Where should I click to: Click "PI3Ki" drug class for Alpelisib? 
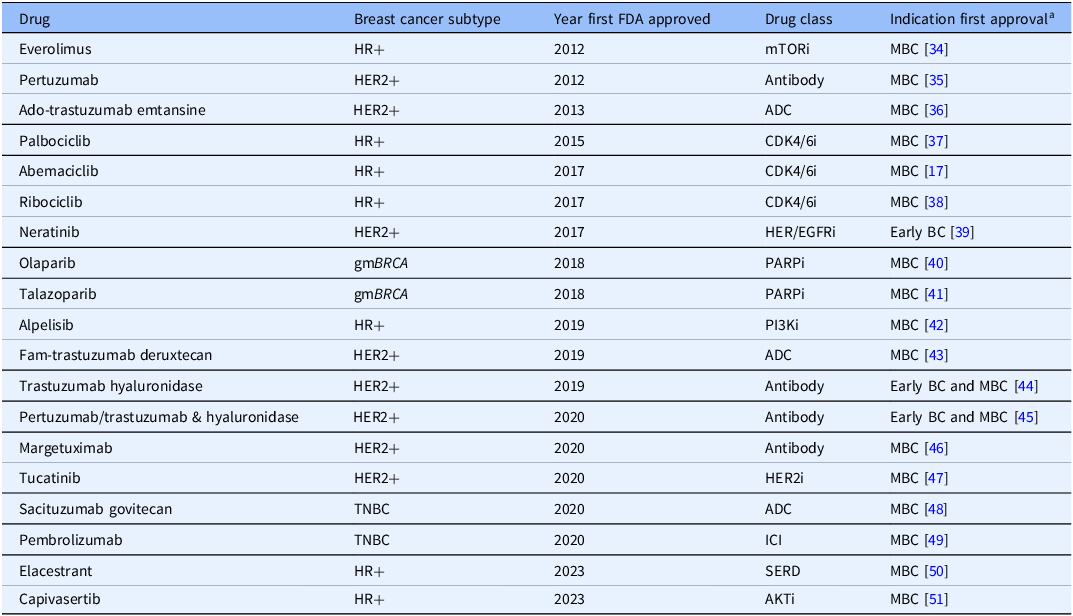click(x=781, y=325)
